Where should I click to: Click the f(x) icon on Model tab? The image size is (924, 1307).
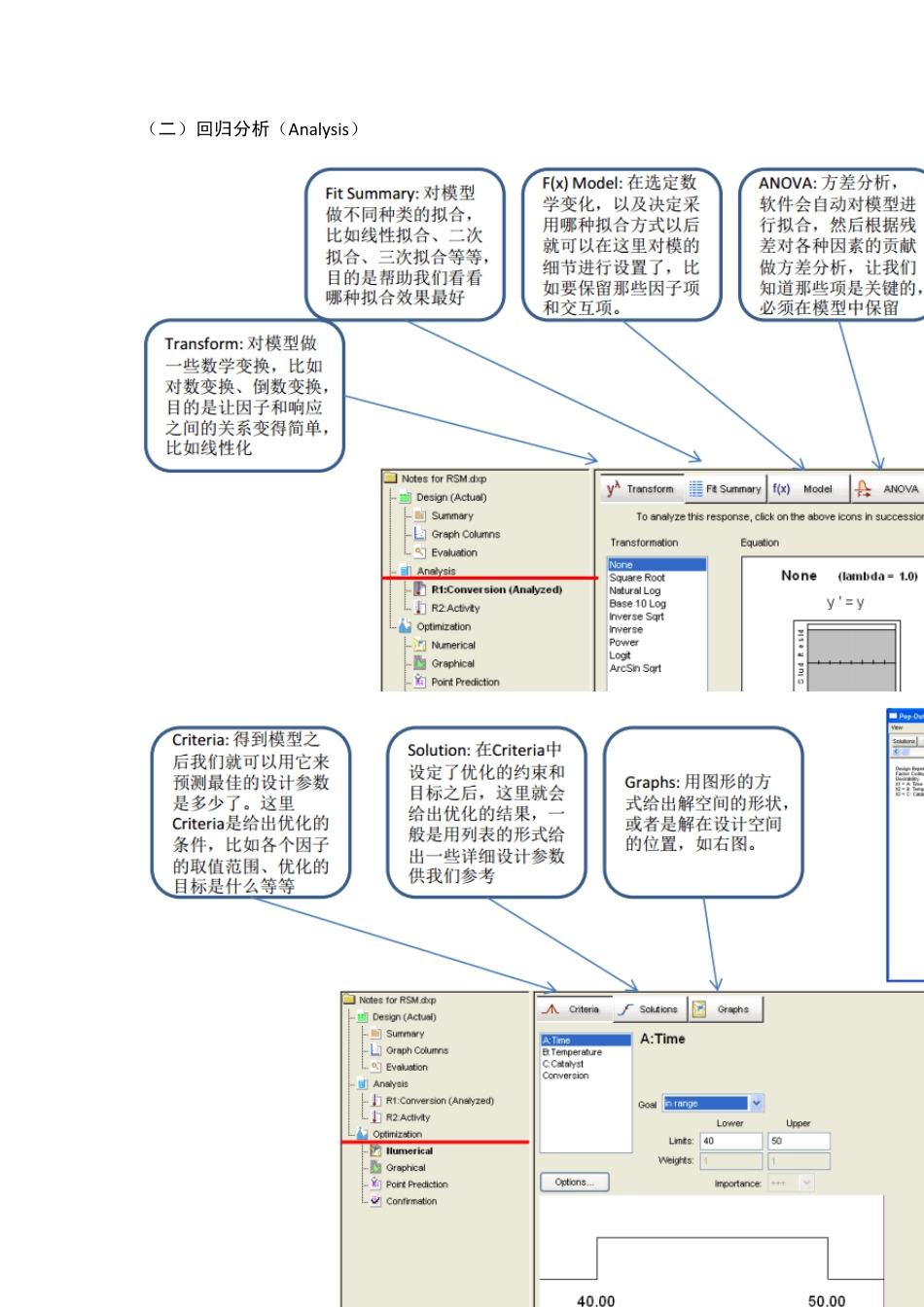point(781,488)
